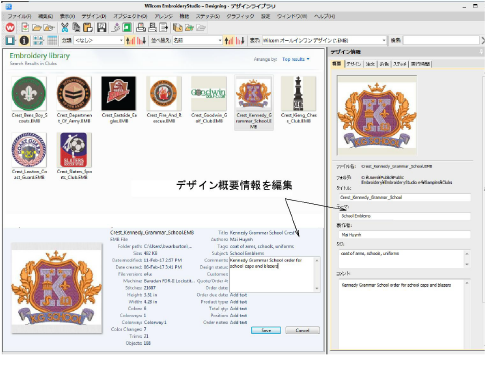The image size is (485, 367).
Task: Sort ascending beside the name sort dropdown
Action: [229, 40]
